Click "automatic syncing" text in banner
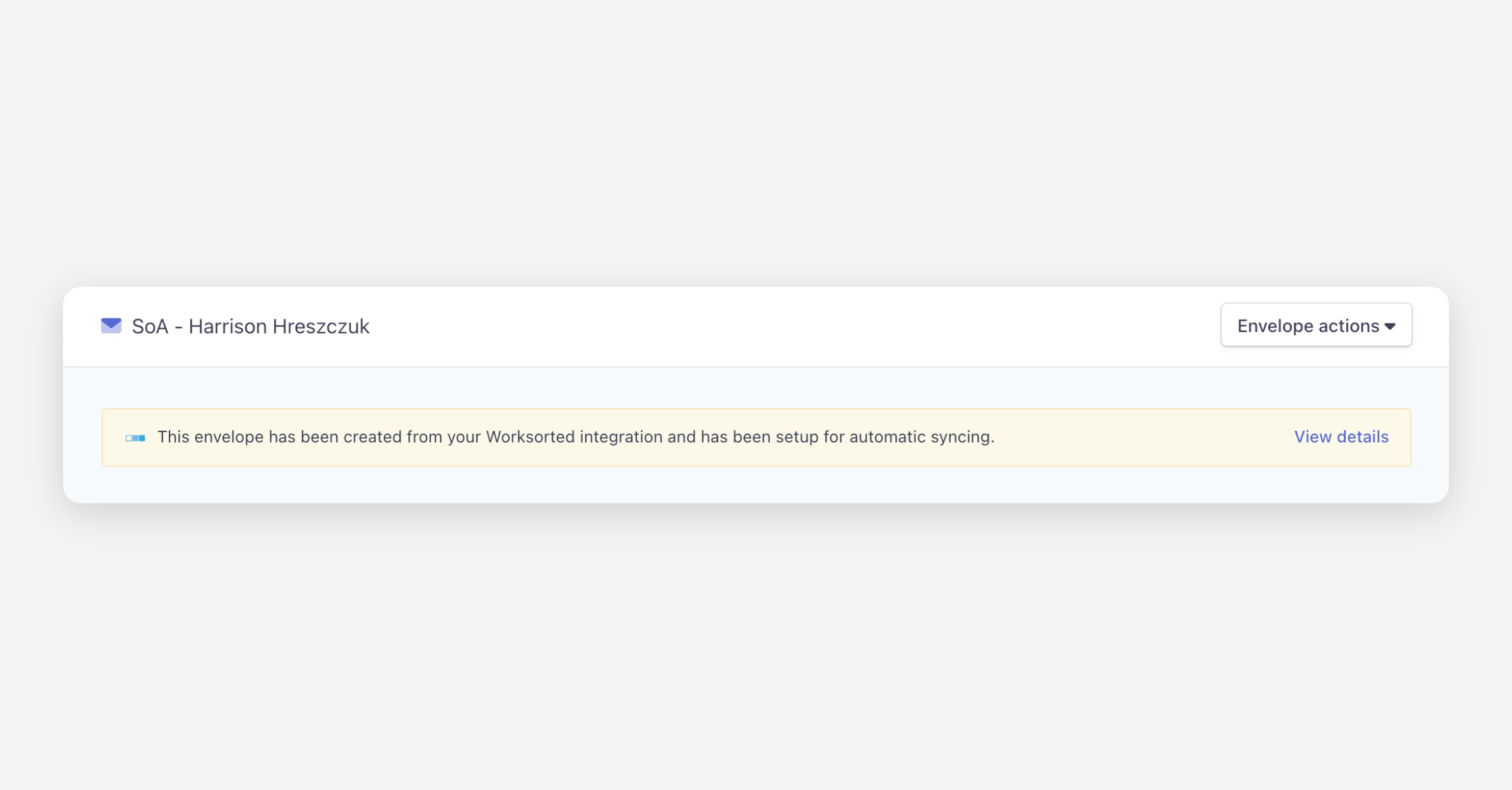Screen dimensions: 1512x790 (x=920, y=437)
